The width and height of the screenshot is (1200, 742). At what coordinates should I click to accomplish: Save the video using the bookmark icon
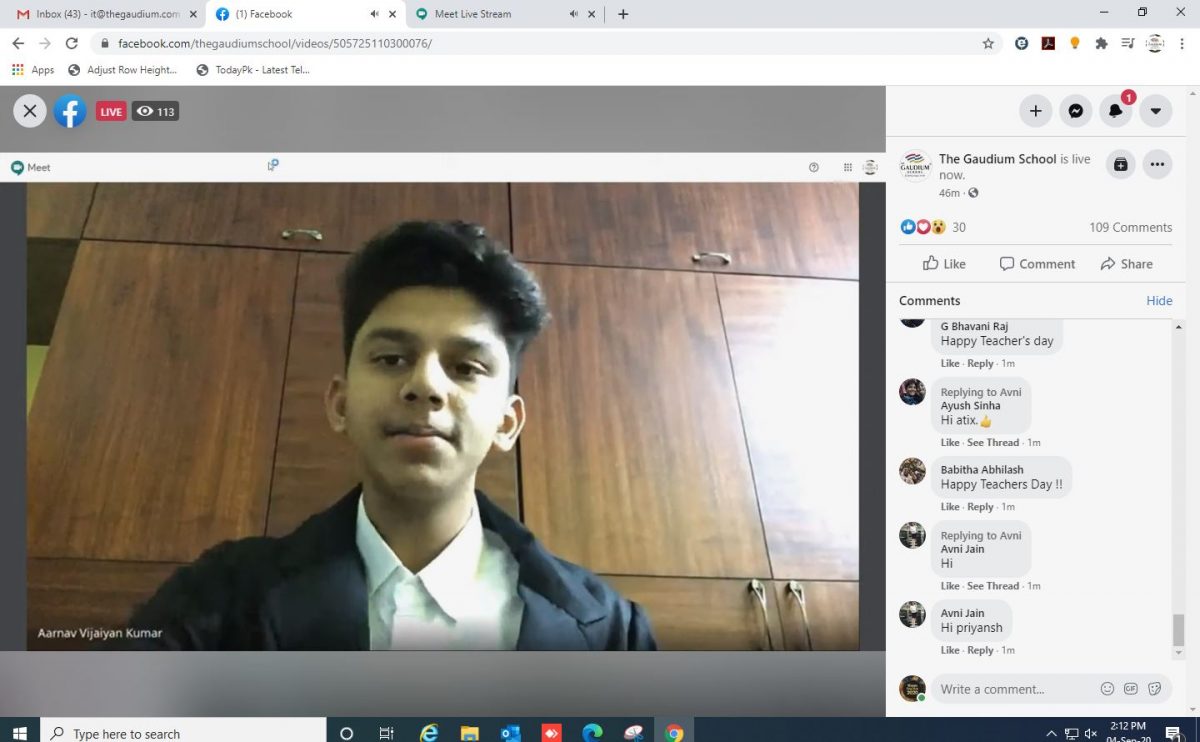(1121, 164)
